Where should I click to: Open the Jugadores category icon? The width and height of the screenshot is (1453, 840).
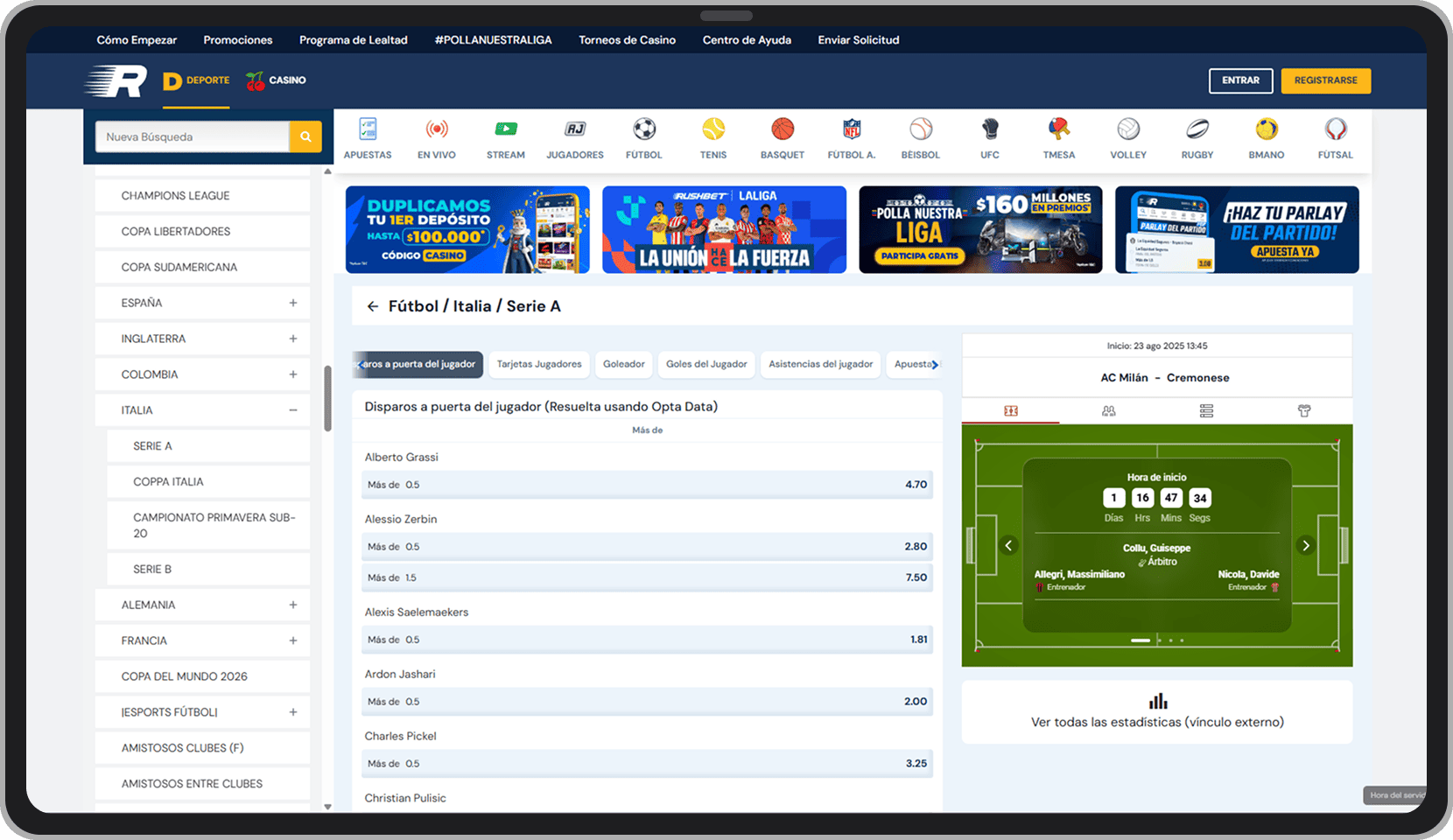(x=575, y=129)
